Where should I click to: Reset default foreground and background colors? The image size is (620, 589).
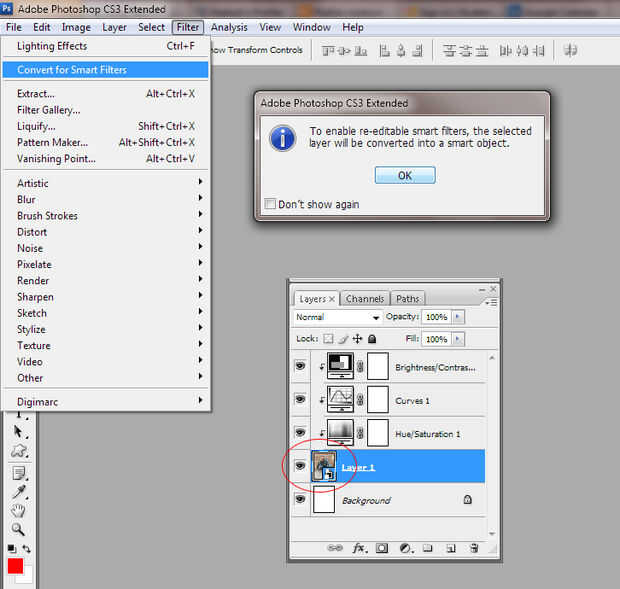(12, 548)
